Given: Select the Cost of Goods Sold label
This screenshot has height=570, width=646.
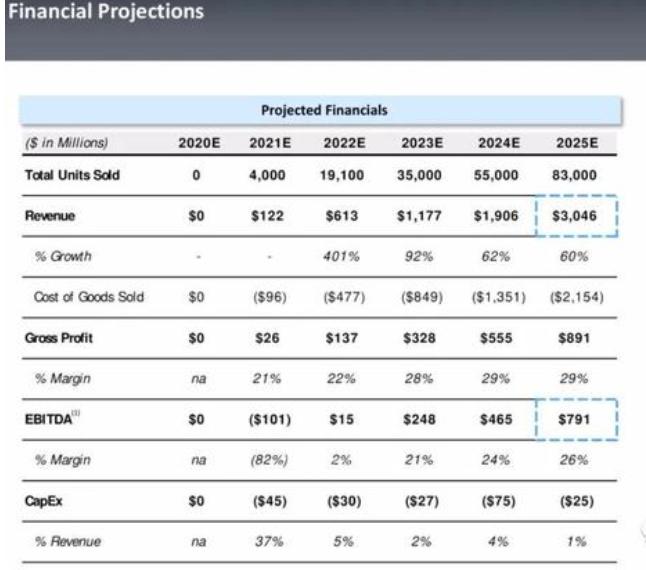Looking at the screenshot, I should 92,297.
